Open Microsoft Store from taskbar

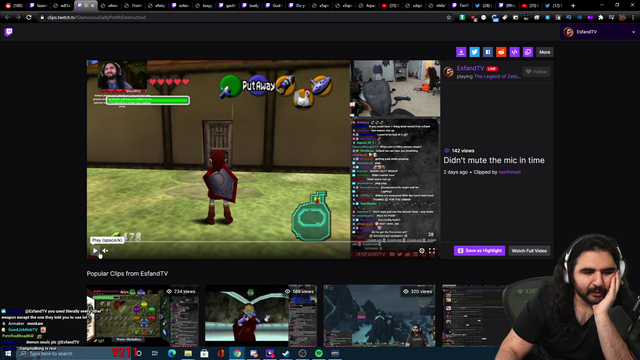tap(204, 353)
